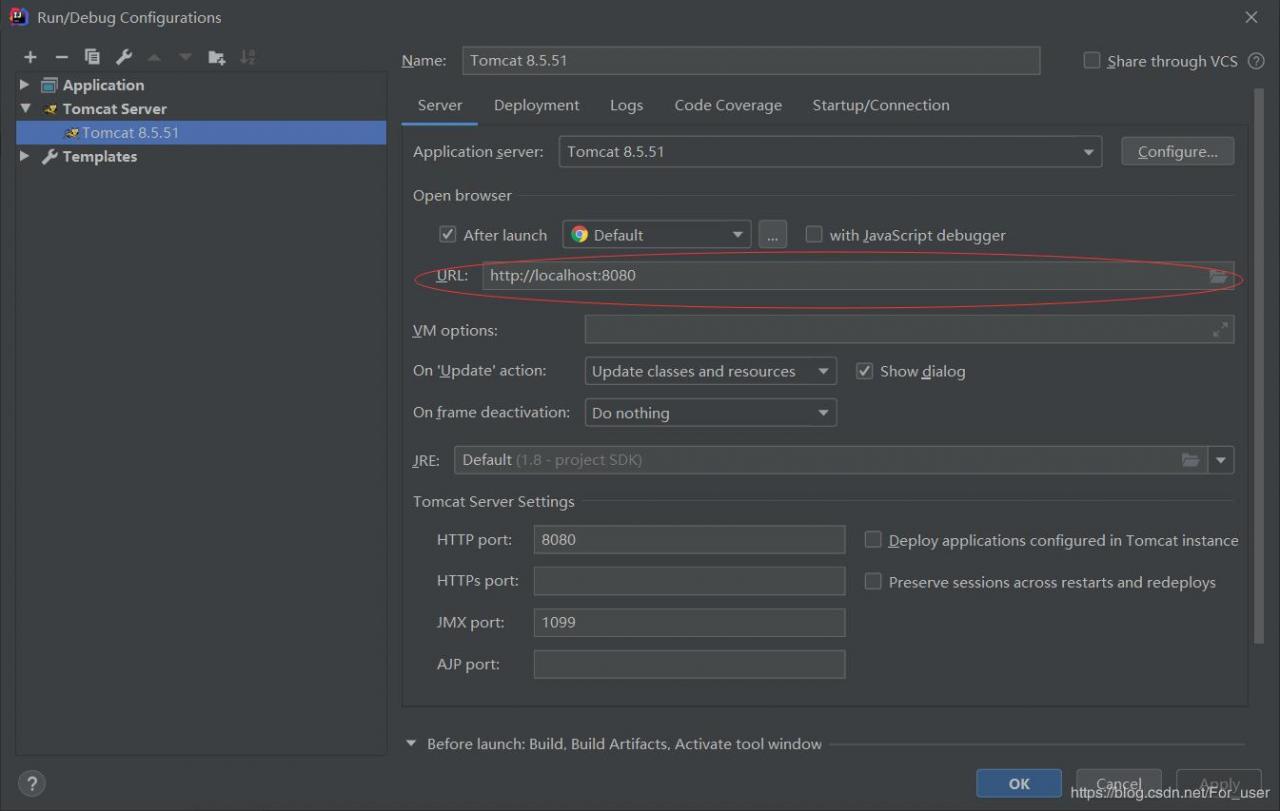
Task: Switch to the Logs tab
Action: 626,105
